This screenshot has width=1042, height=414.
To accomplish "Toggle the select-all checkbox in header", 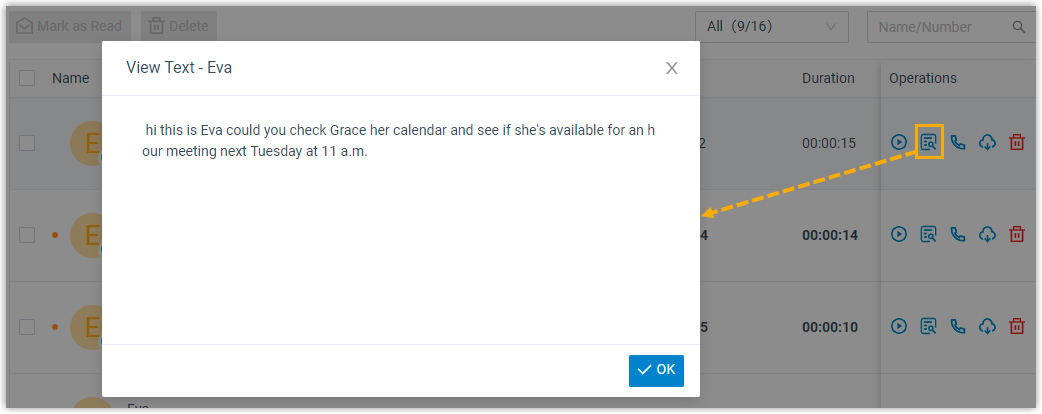I will 27,78.
